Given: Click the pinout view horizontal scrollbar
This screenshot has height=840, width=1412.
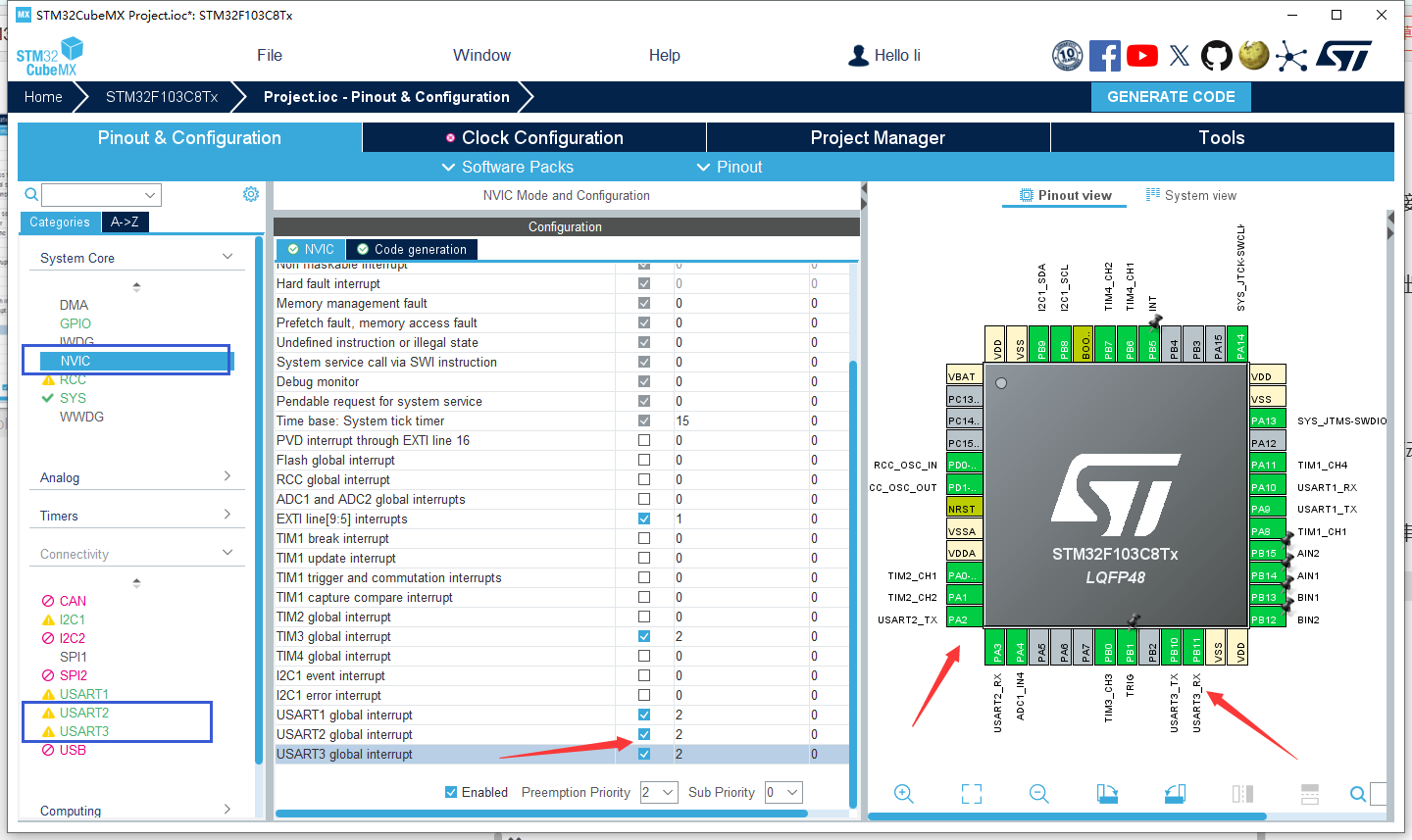Looking at the screenshot, I should 1068,815.
